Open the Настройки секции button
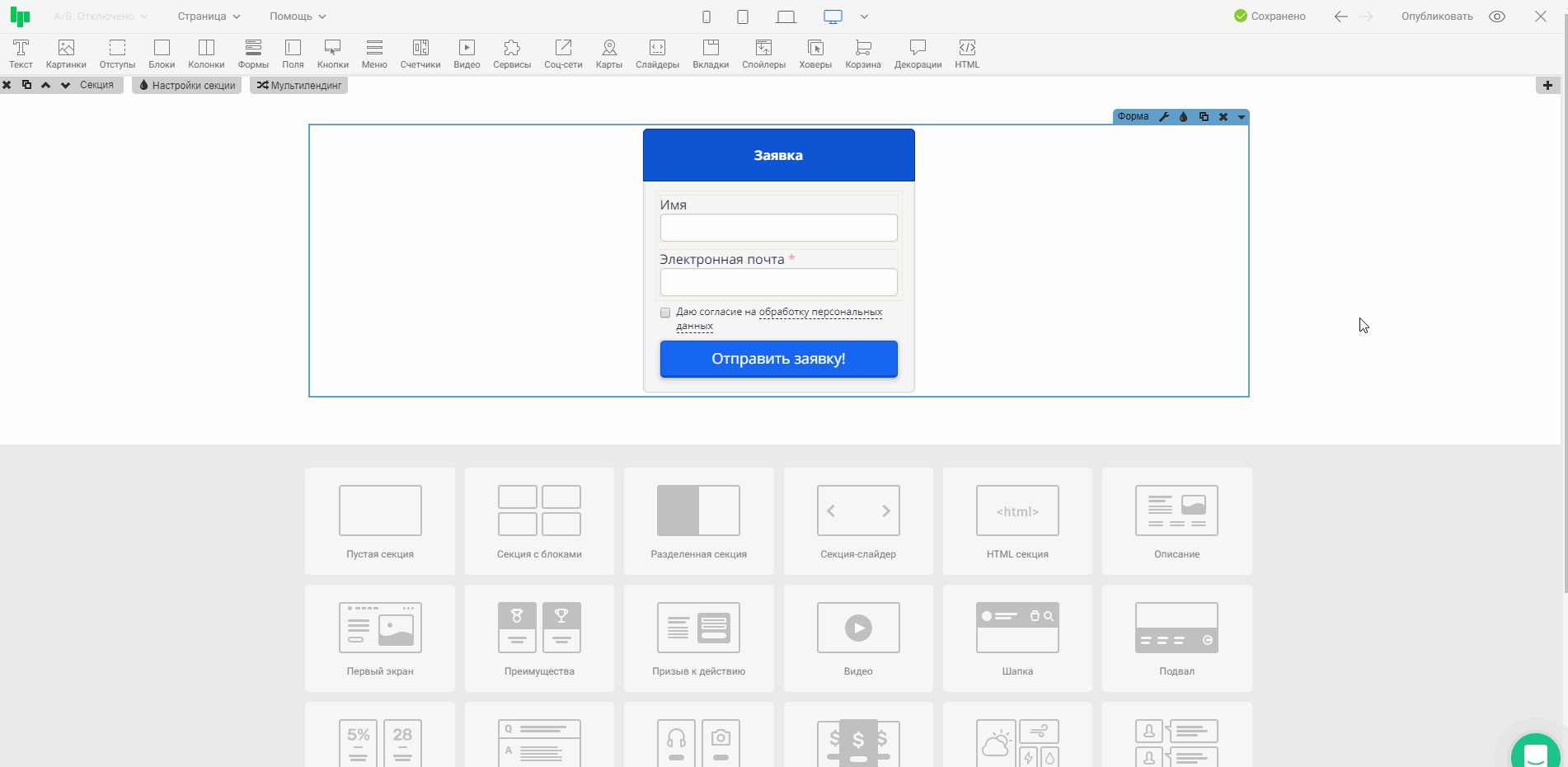 [x=187, y=85]
